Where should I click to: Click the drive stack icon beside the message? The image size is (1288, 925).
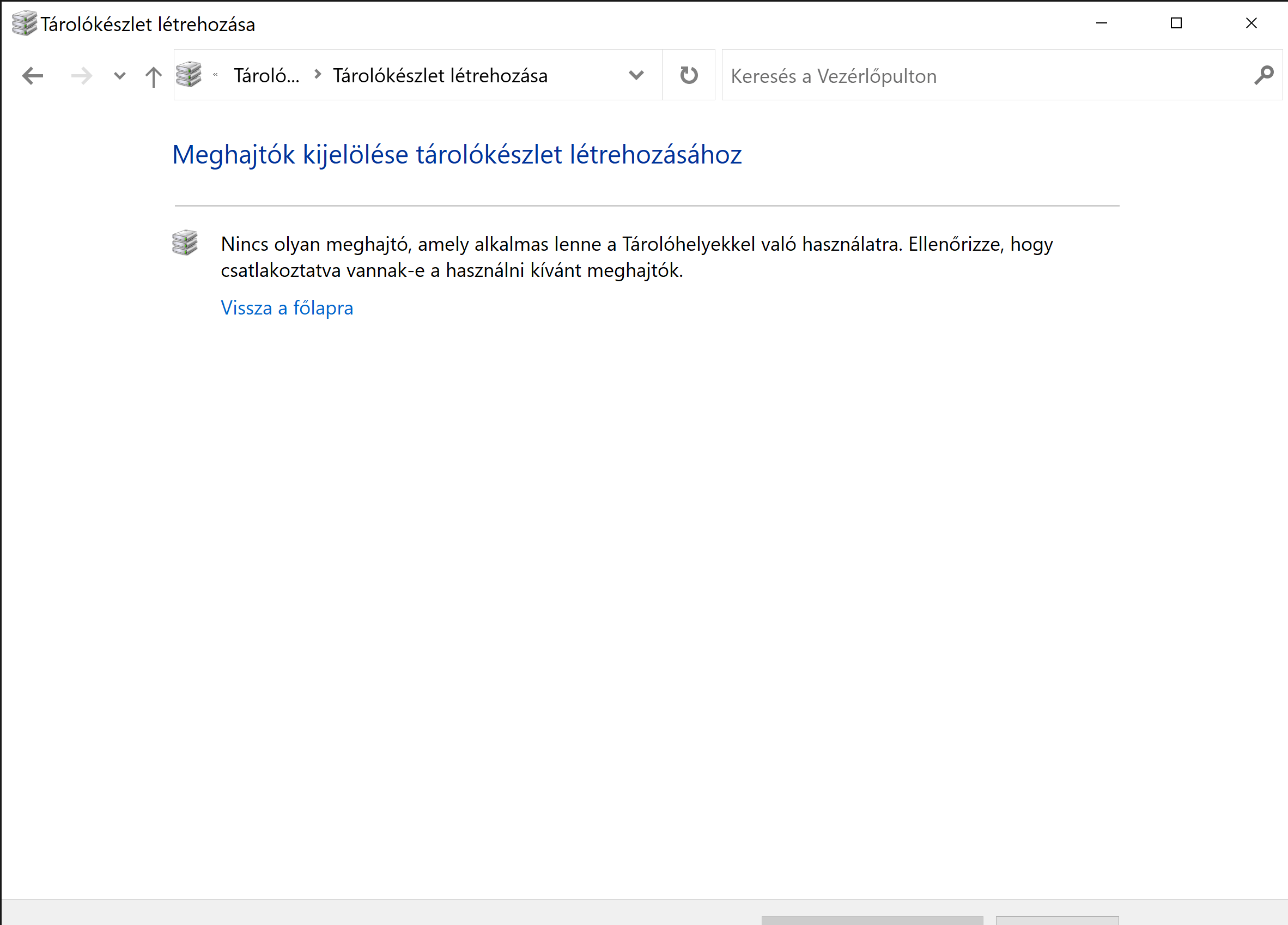click(x=185, y=243)
